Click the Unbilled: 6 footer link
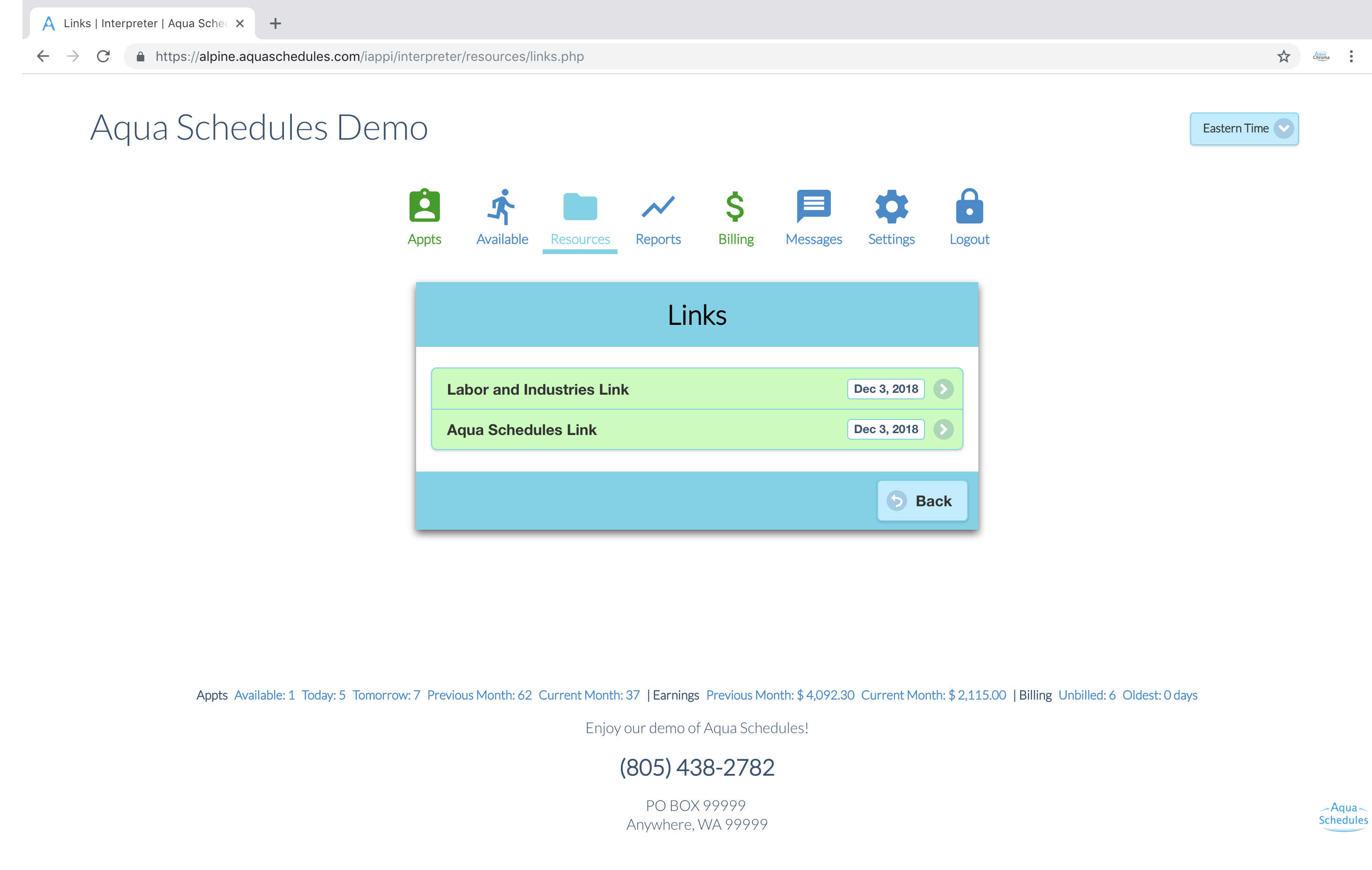 [1087, 695]
